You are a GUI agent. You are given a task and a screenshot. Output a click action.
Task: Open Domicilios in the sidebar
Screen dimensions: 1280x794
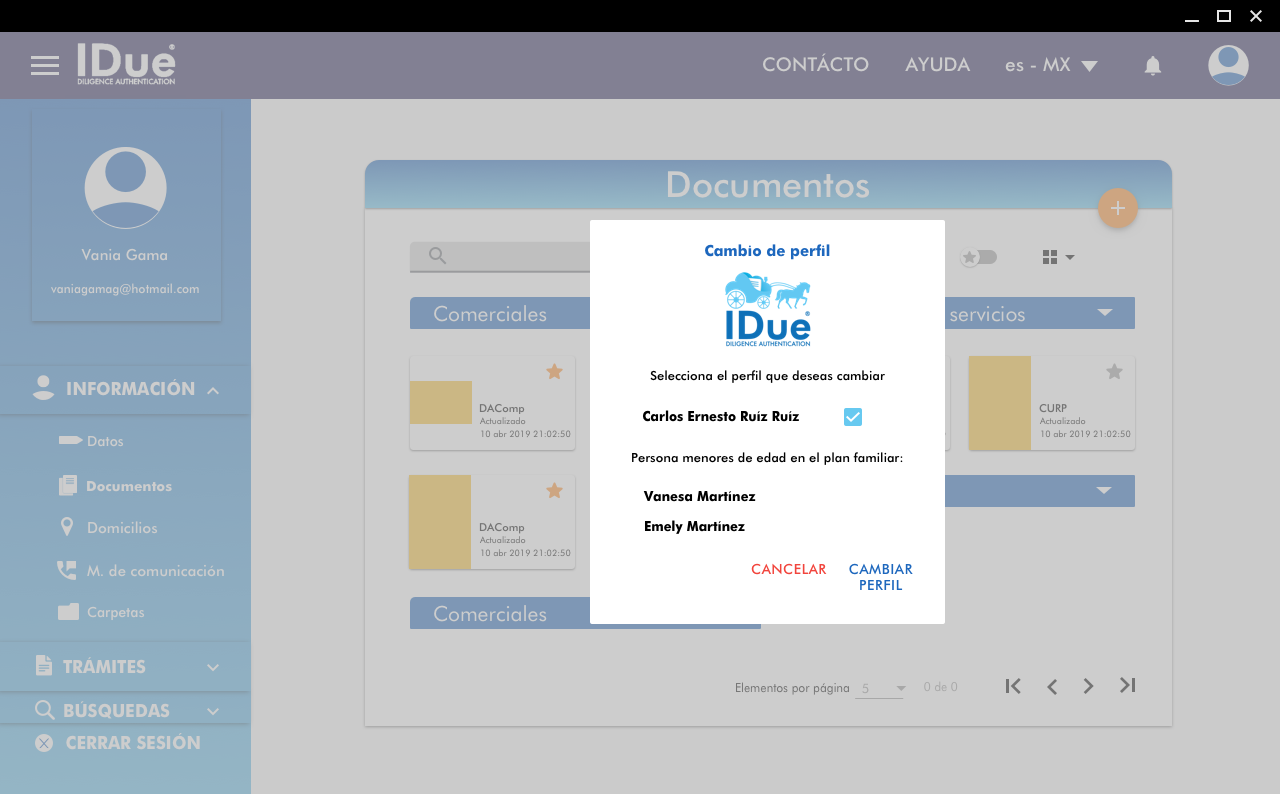click(x=122, y=528)
